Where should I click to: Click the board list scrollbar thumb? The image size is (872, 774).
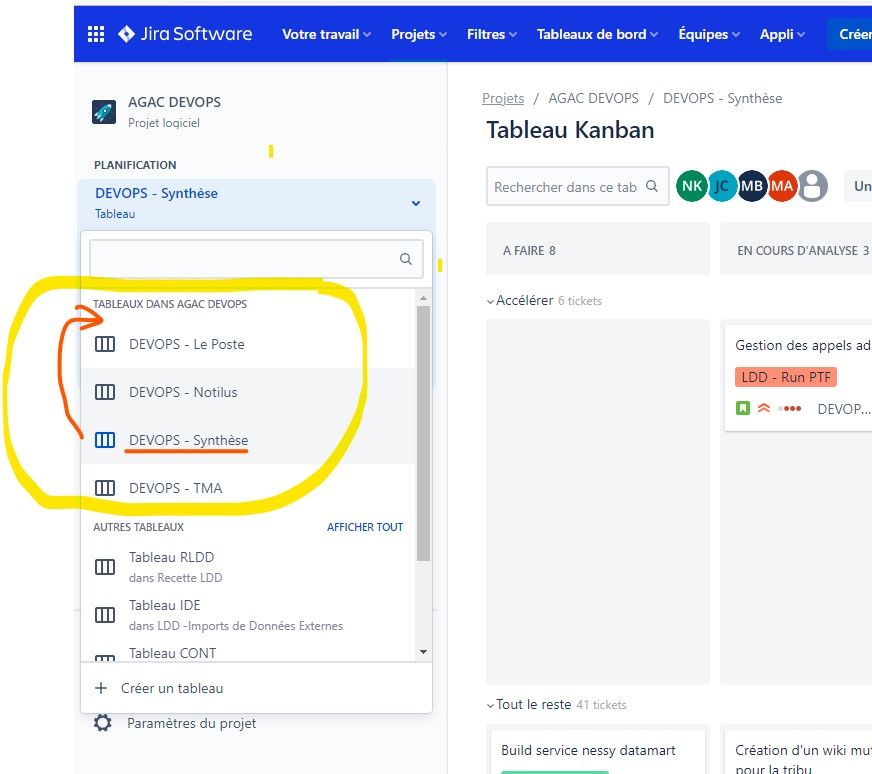coord(423,433)
